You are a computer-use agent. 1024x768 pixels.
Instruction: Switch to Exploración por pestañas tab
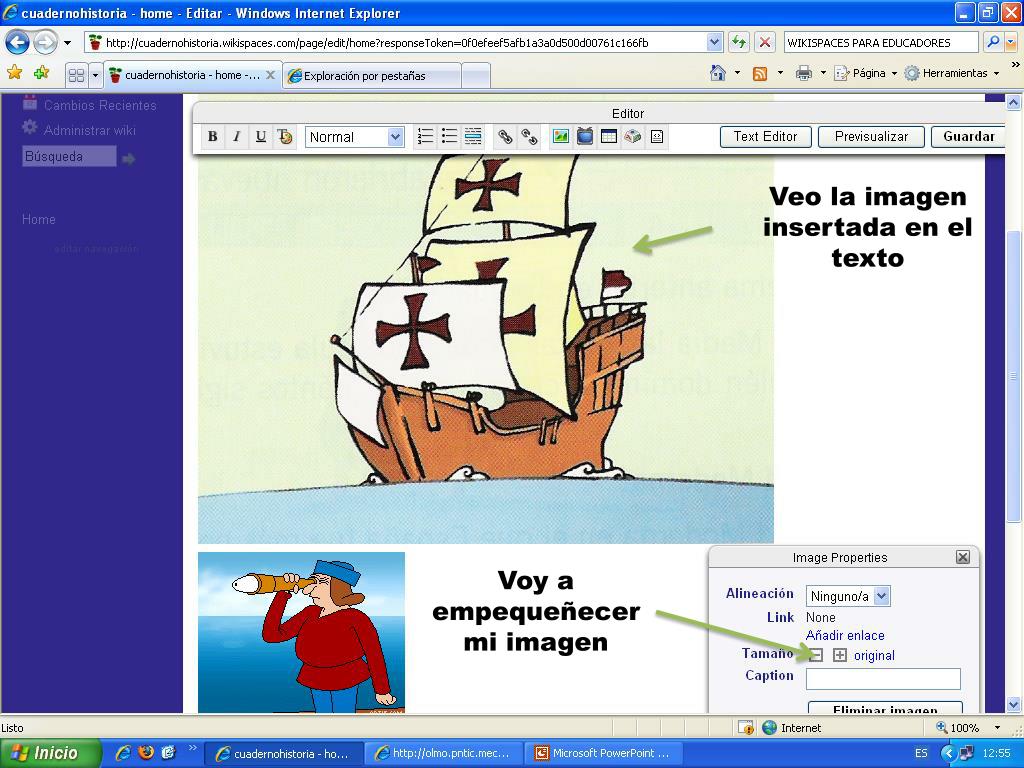pyautogui.click(x=372, y=76)
